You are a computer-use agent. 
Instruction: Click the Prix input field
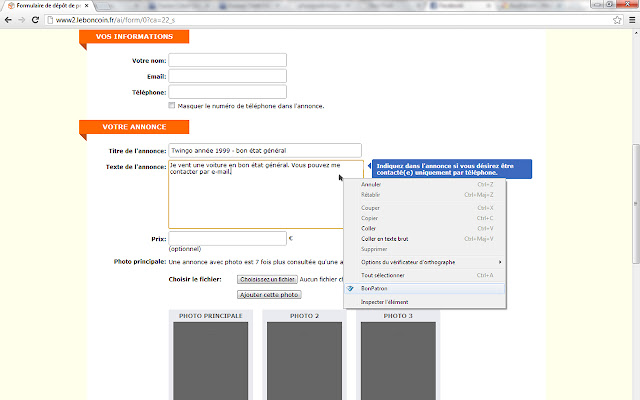point(227,238)
